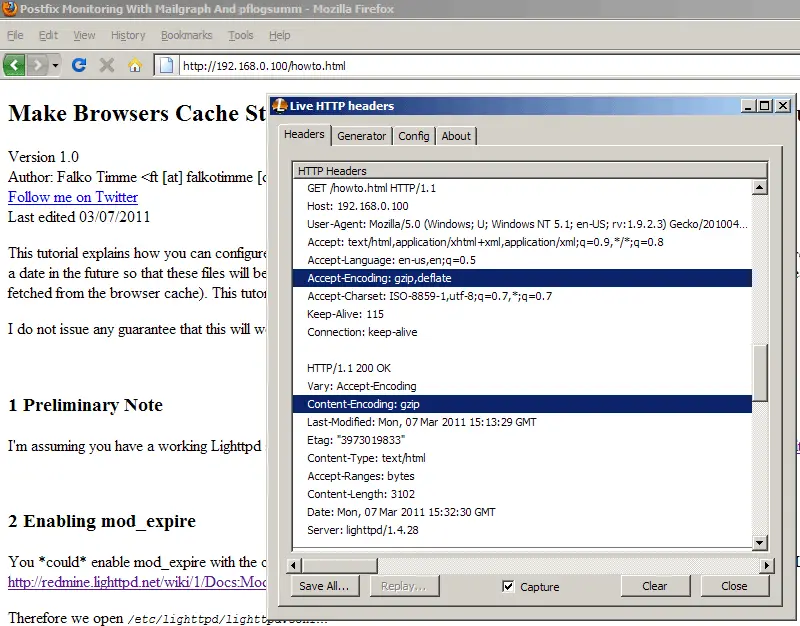Open the Tools menu

(x=241, y=35)
